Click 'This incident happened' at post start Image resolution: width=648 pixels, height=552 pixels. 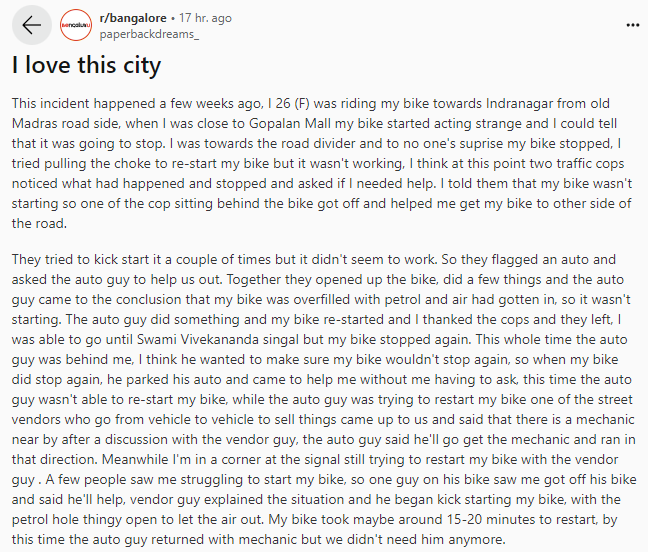(81, 104)
